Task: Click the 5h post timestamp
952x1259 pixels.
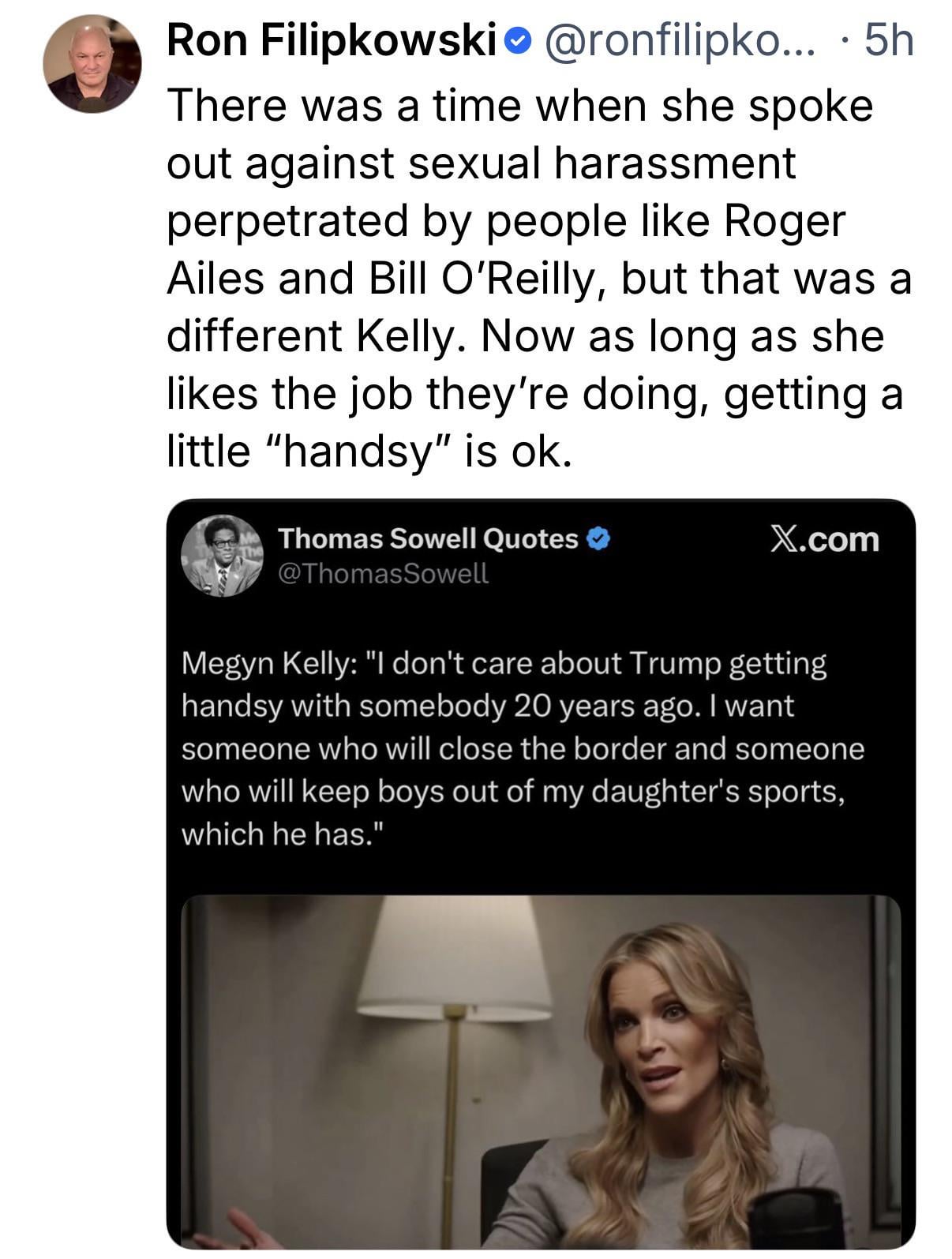Action: click(x=889, y=39)
